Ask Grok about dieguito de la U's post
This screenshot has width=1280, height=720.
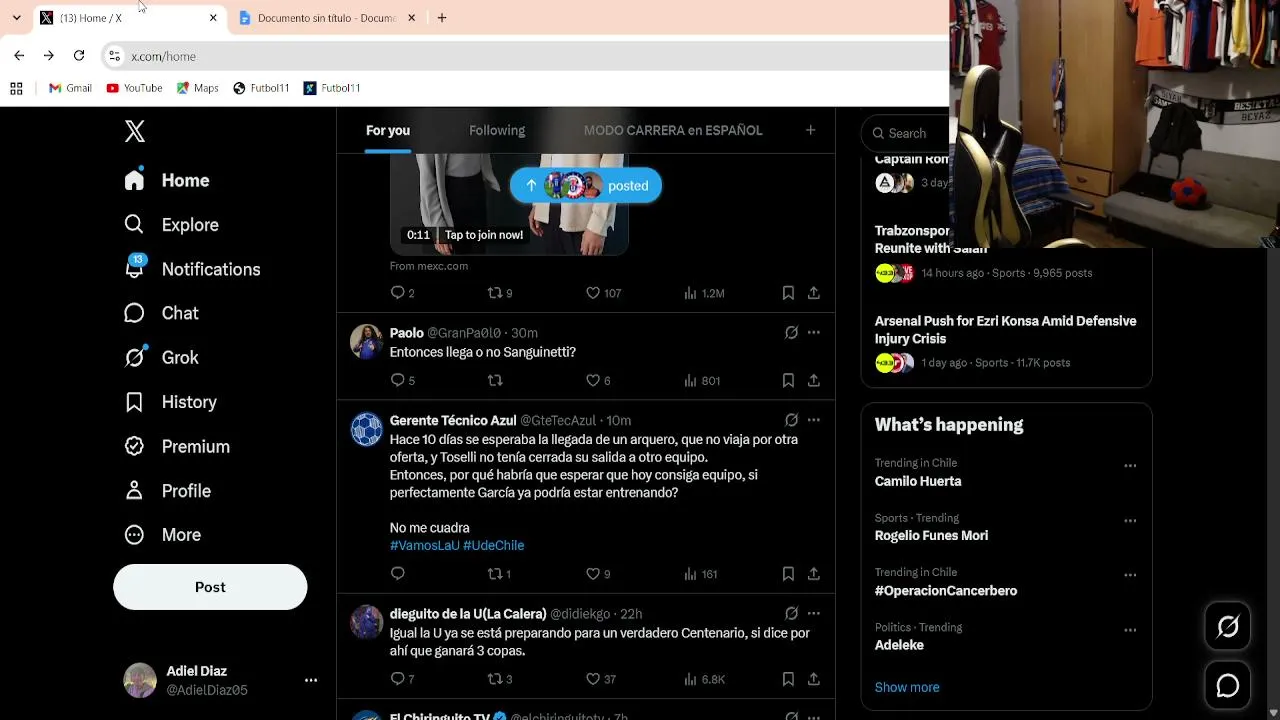[791, 614]
